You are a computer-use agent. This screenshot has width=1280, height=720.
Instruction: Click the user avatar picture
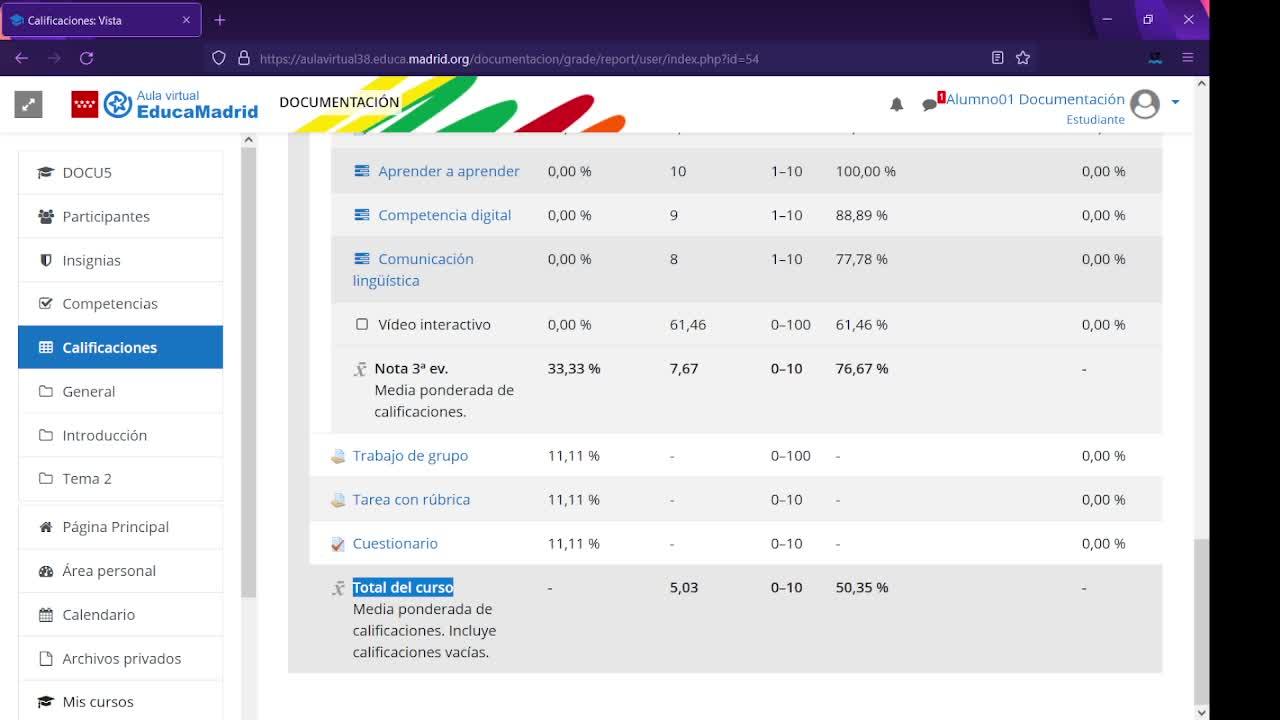click(x=1145, y=103)
